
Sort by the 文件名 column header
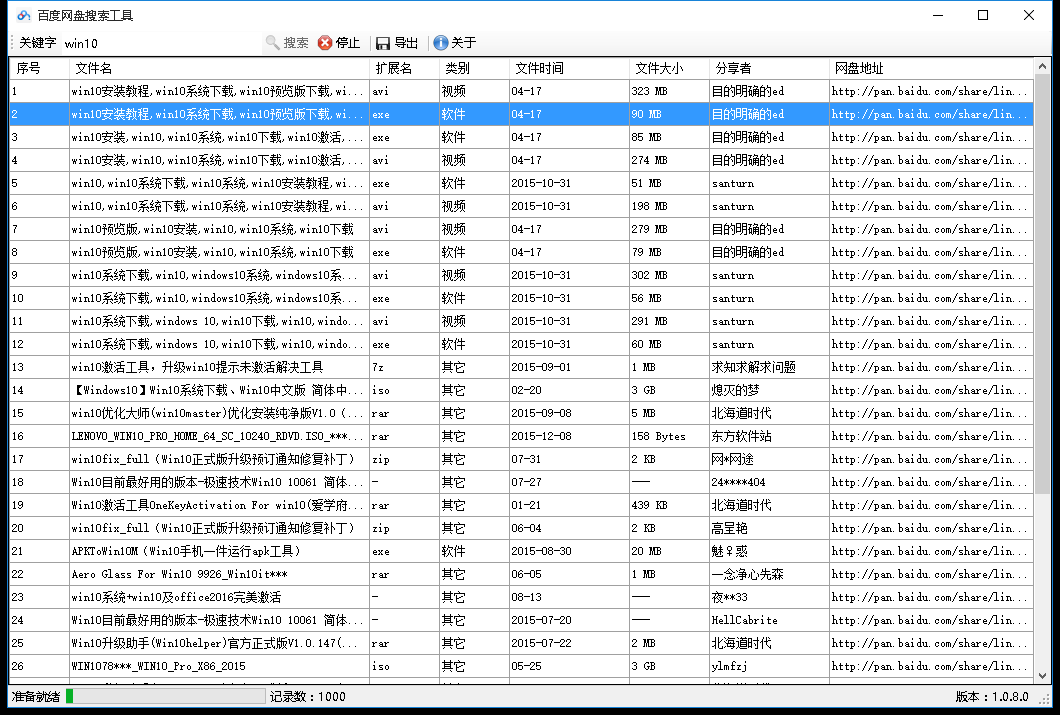pos(219,68)
